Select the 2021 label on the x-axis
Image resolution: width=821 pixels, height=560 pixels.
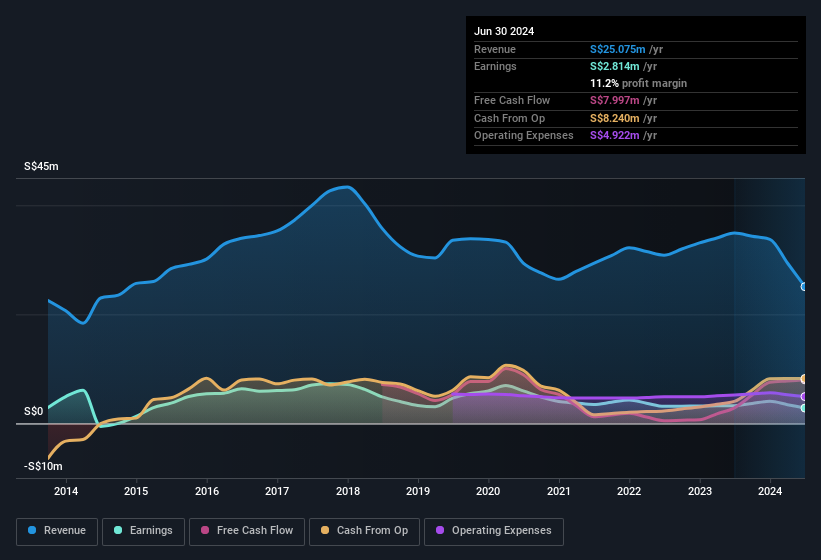(559, 491)
